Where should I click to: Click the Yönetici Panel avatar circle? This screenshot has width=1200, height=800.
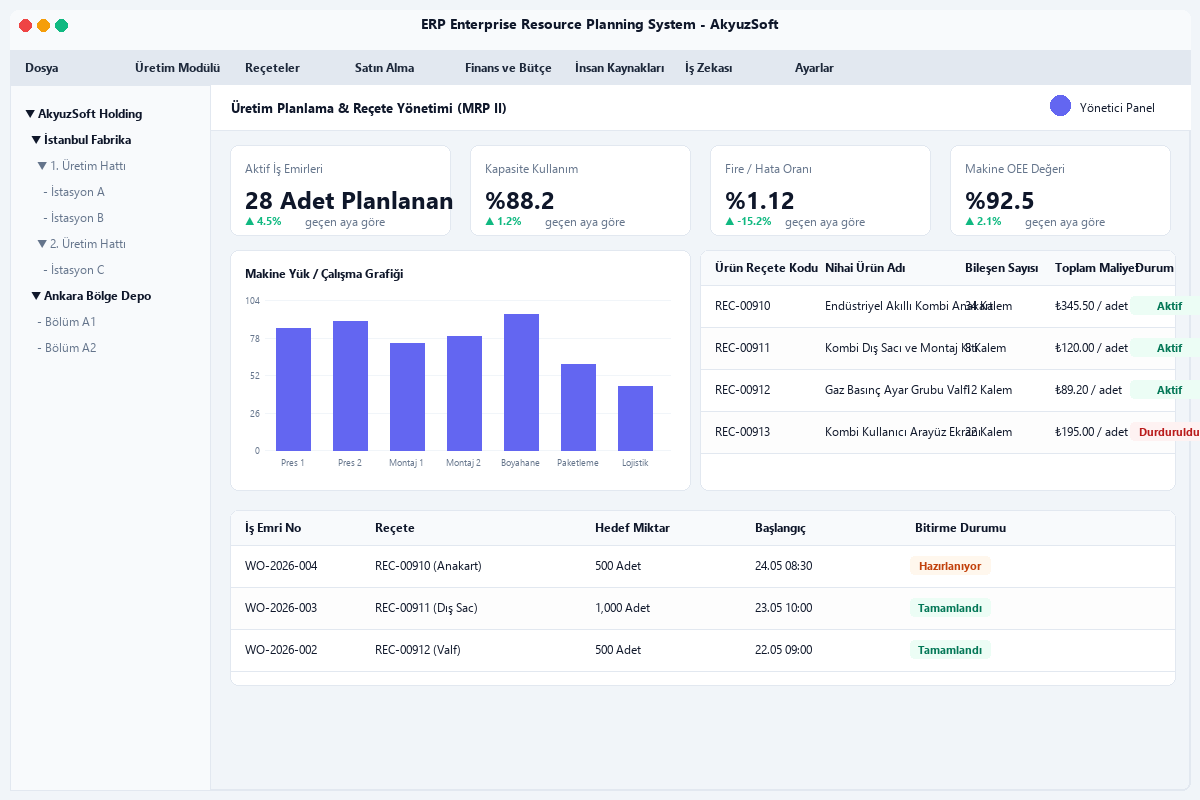[x=1060, y=106]
